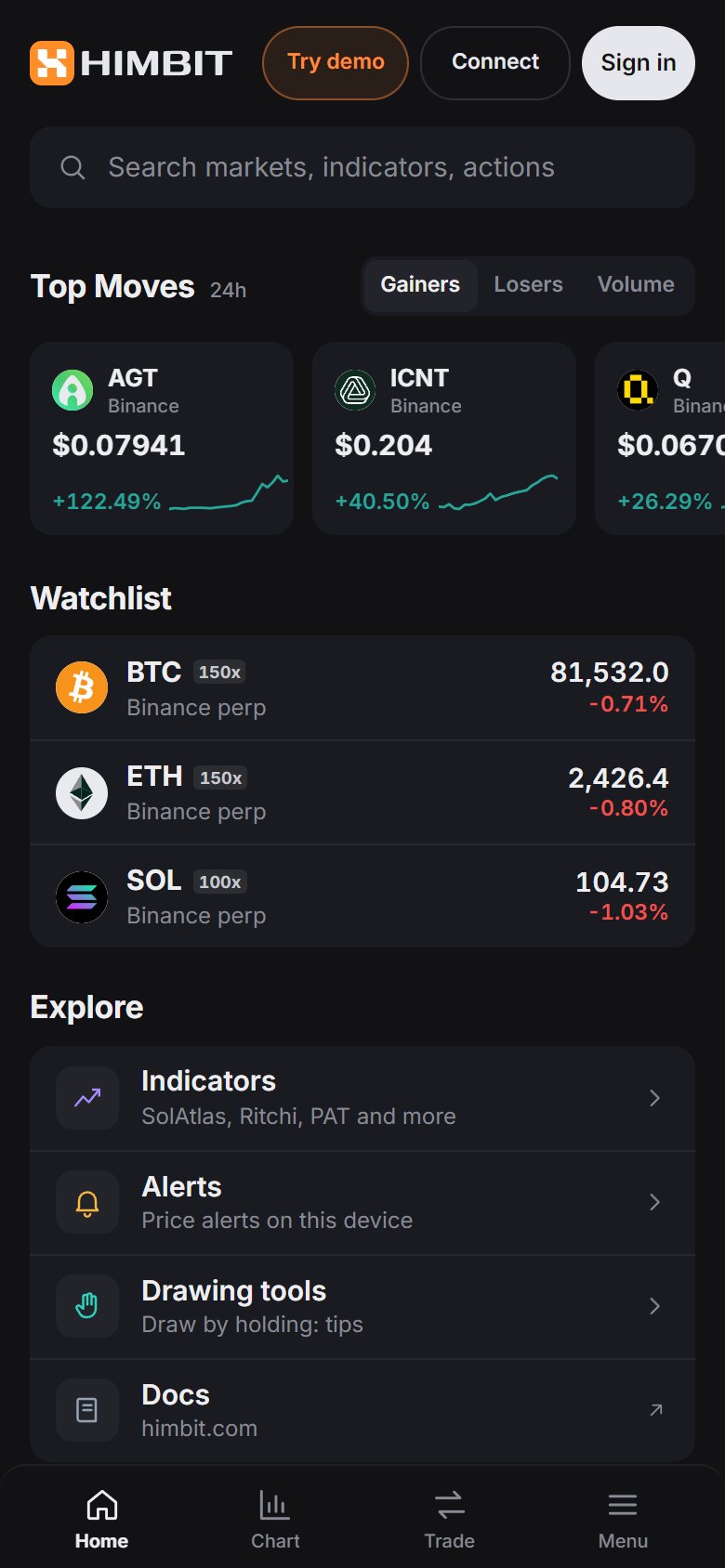Open the Trade swap-arrows icon
The width and height of the screenshot is (725, 1568).
coord(449,1505)
